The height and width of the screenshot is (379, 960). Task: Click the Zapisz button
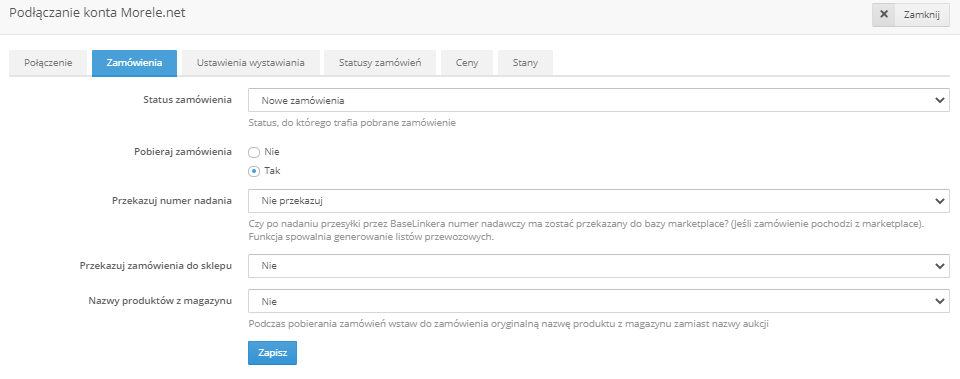pyautogui.click(x=272, y=353)
